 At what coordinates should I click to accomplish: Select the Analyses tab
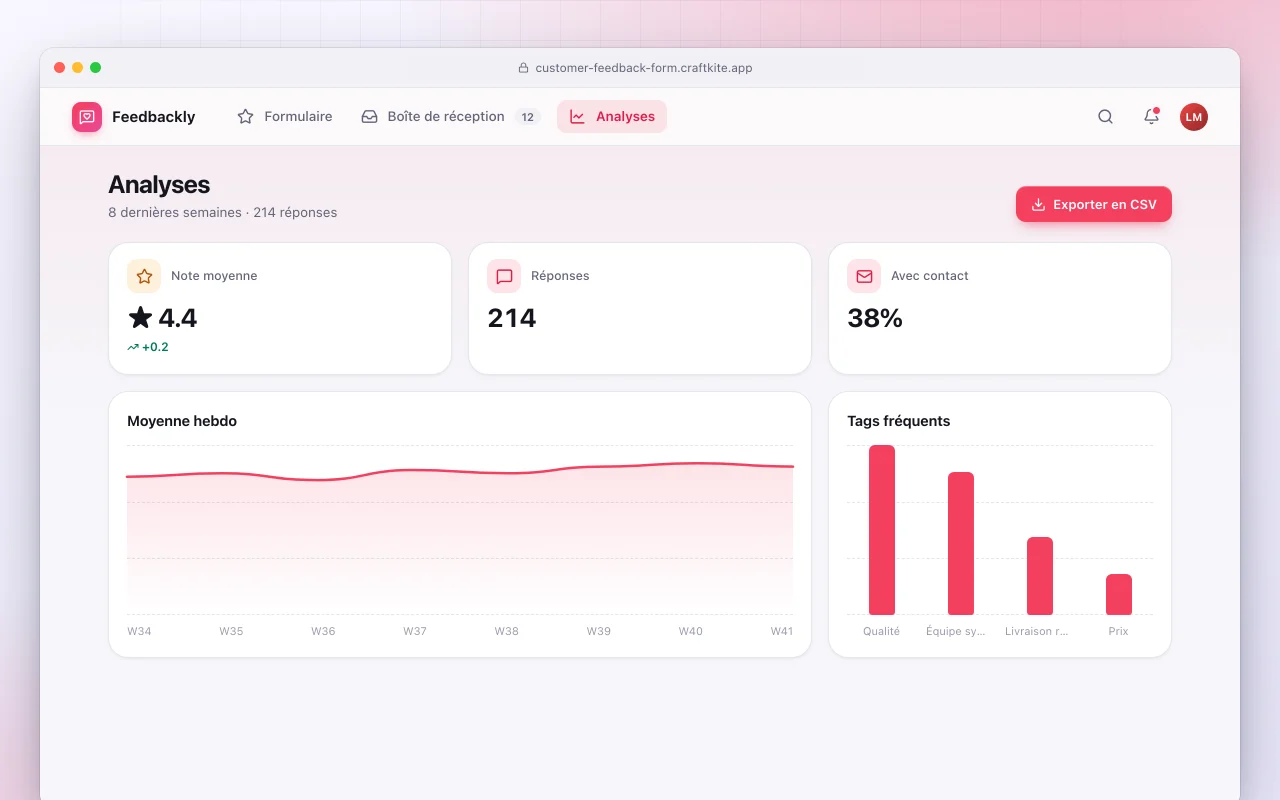click(x=612, y=117)
